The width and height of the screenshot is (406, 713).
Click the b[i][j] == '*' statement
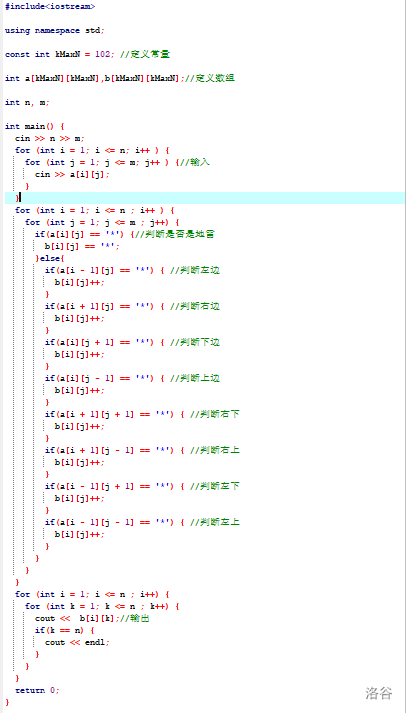82,246
